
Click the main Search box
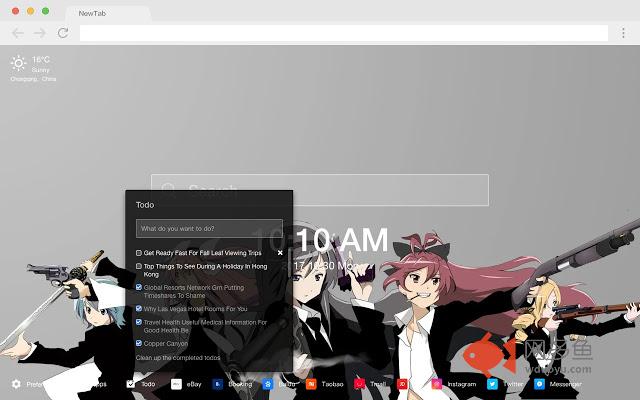tap(320, 190)
